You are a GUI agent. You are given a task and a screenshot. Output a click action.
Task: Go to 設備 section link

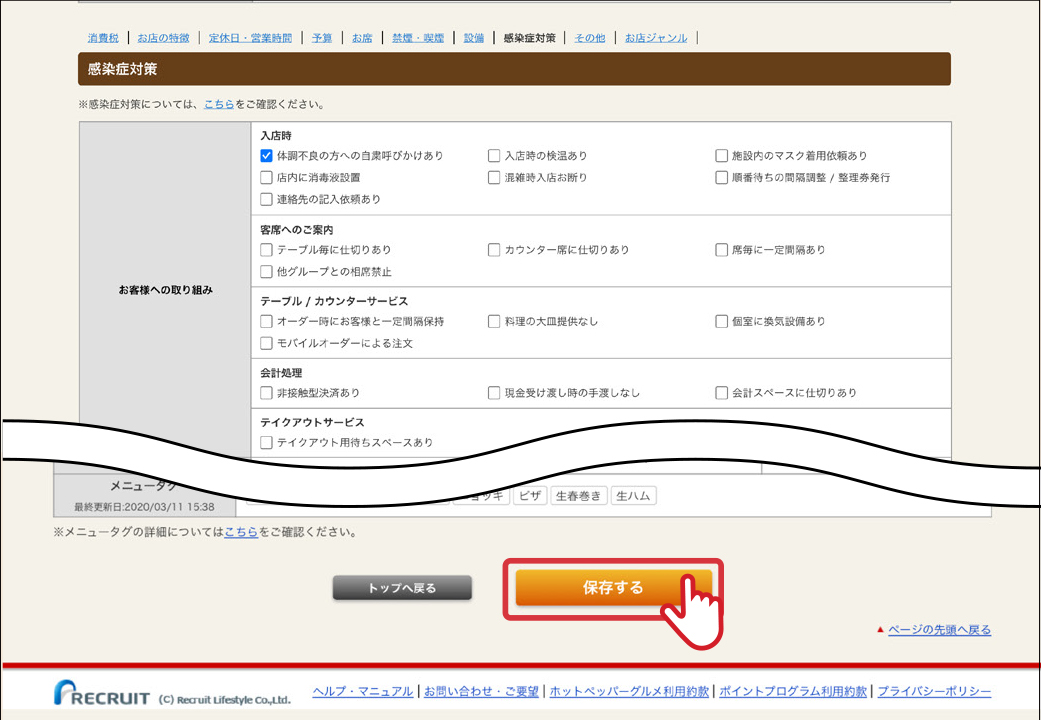473,38
